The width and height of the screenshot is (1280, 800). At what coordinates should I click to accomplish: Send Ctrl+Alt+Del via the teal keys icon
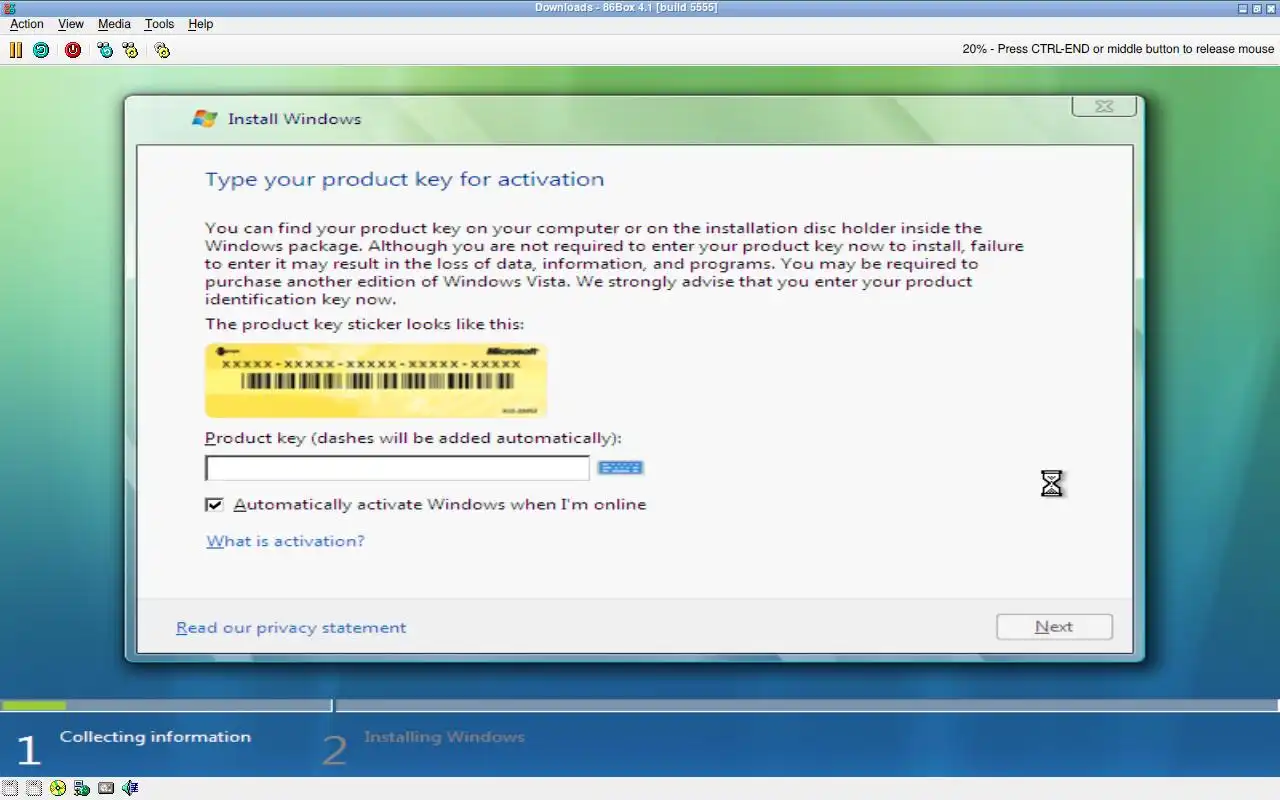(x=105, y=49)
